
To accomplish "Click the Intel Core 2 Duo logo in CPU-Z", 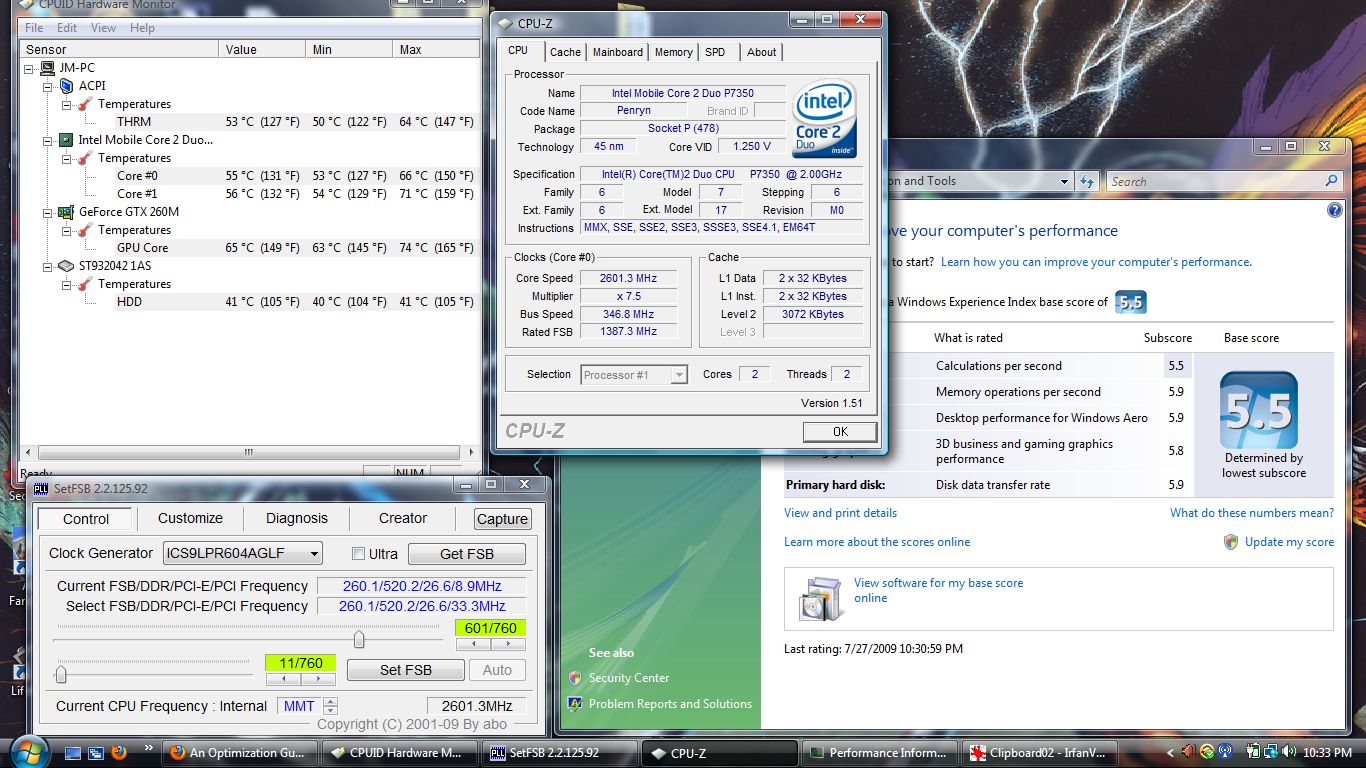I will [x=825, y=119].
